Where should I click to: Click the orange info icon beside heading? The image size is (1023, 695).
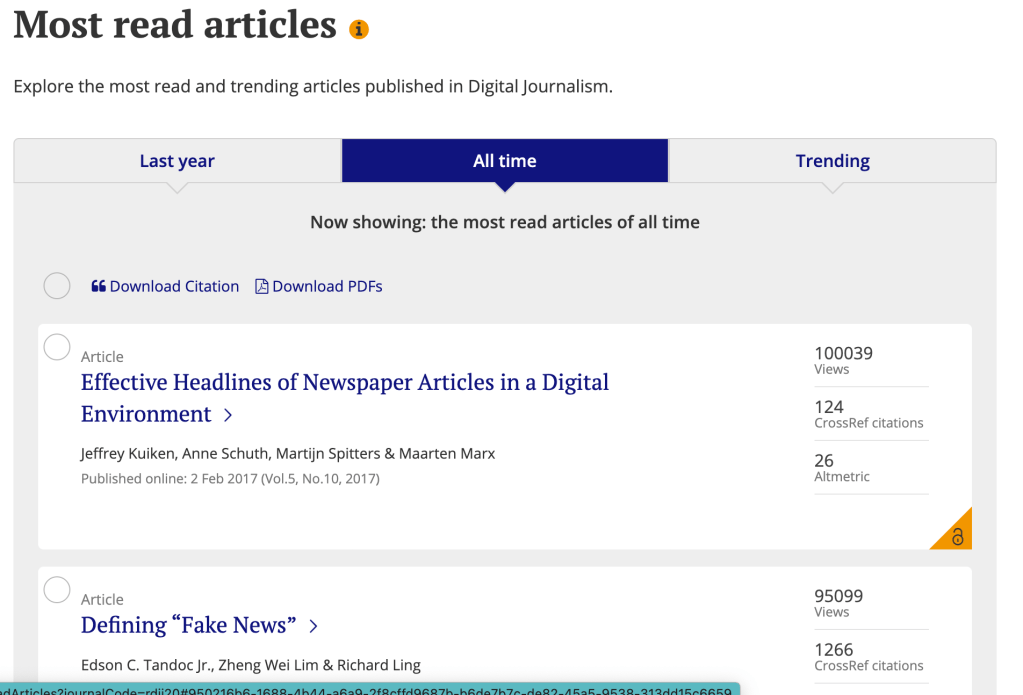359,30
